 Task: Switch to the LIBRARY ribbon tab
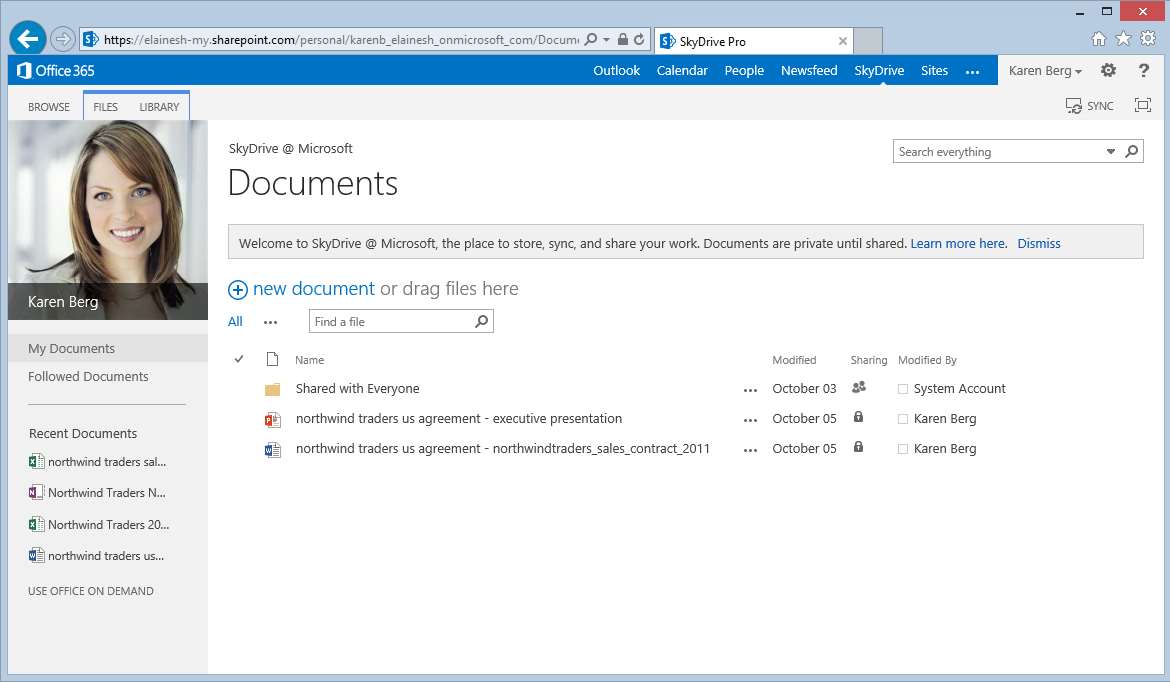pyautogui.click(x=159, y=107)
